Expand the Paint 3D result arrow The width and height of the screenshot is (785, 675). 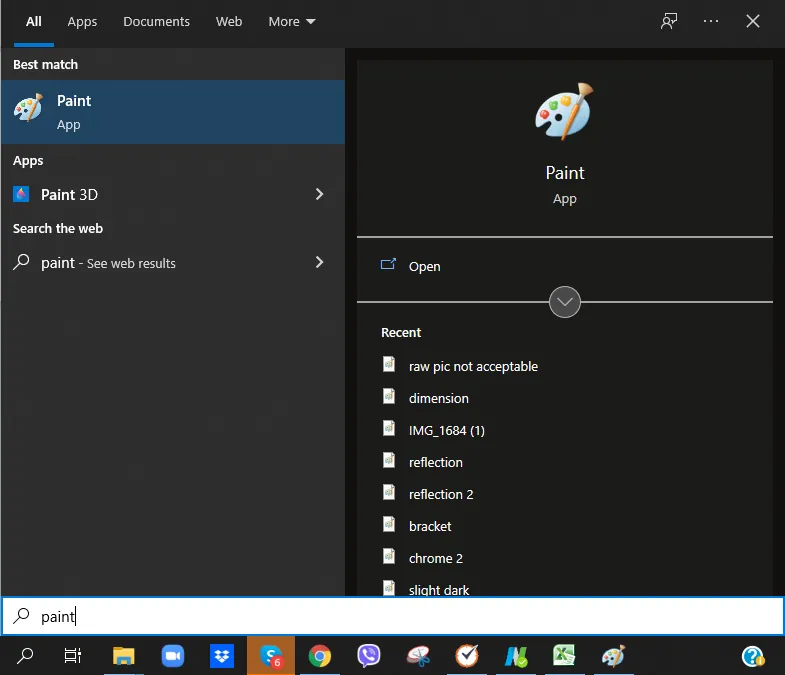pos(319,194)
